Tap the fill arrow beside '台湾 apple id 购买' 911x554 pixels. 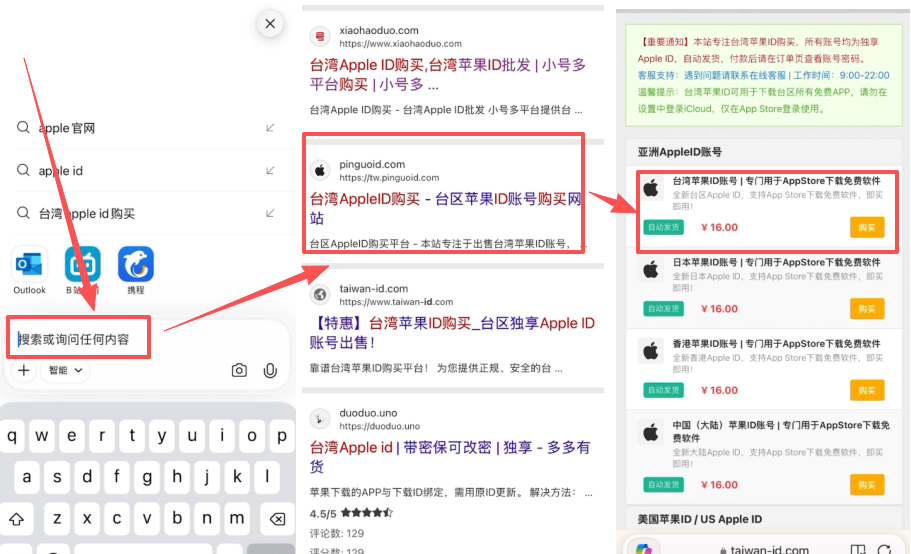coord(270,213)
